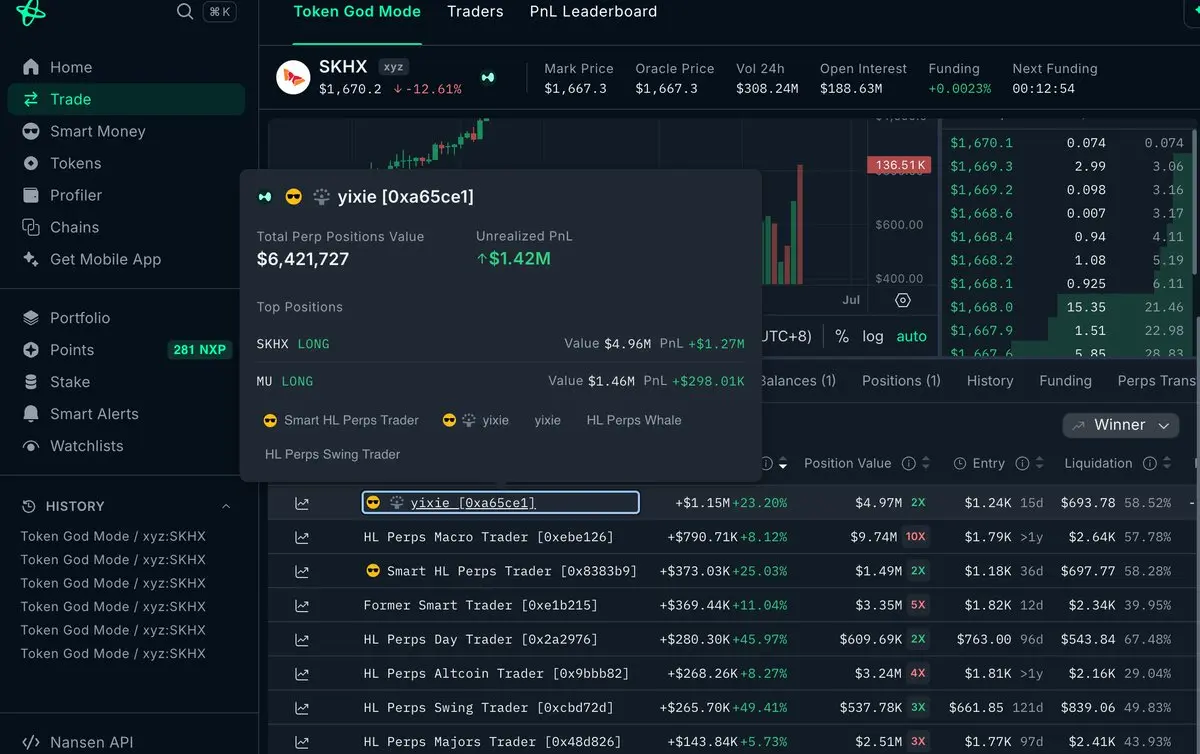This screenshot has width=1200, height=754.
Task: Click the xyz tag beside SKHX
Action: (393, 67)
